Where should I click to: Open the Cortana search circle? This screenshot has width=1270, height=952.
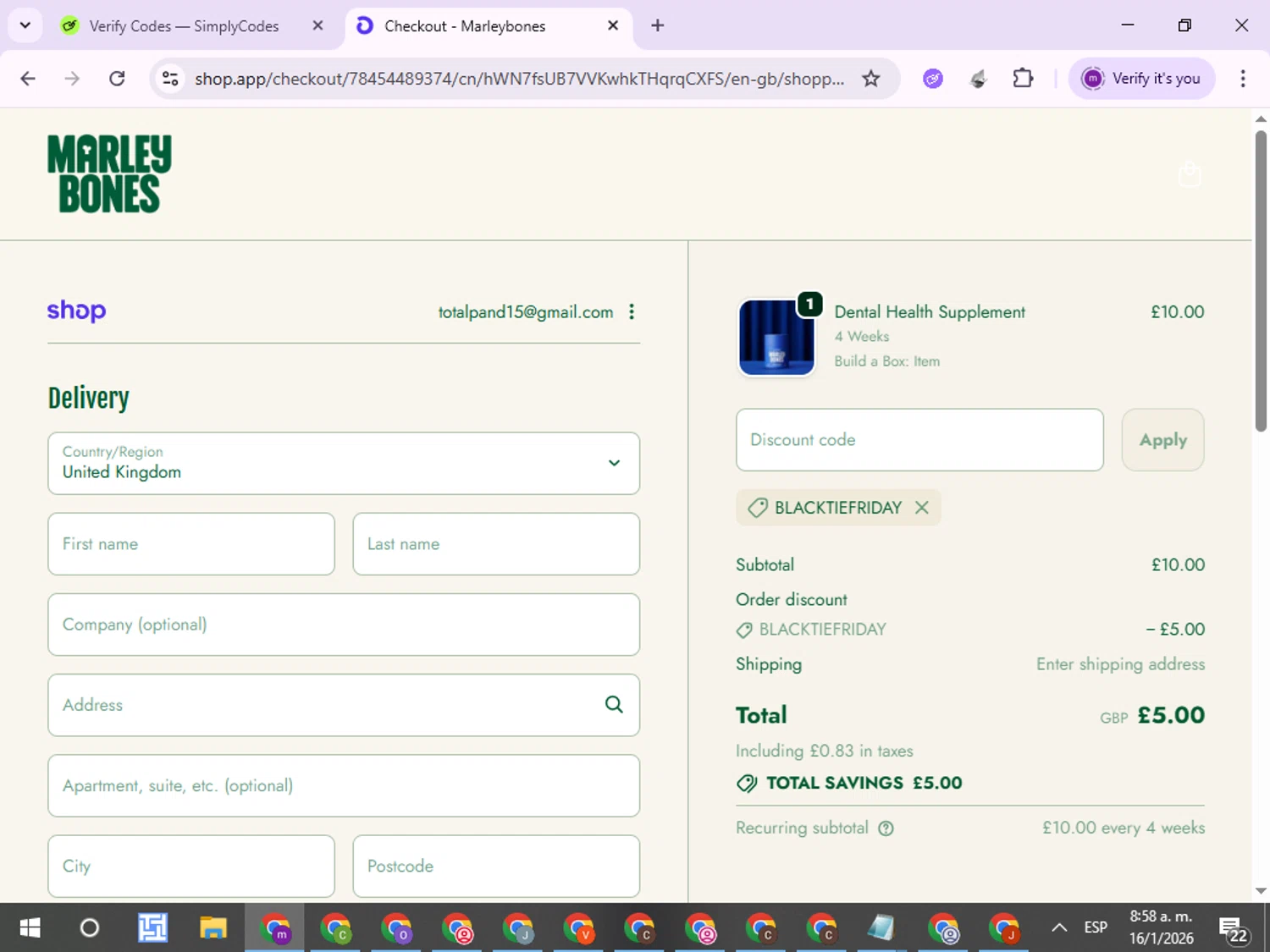click(89, 927)
